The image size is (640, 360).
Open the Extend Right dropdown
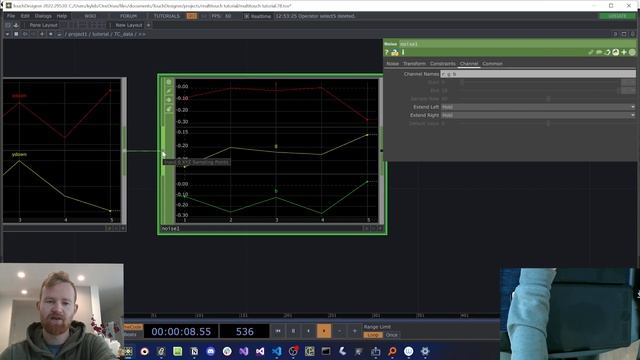point(538,115)
